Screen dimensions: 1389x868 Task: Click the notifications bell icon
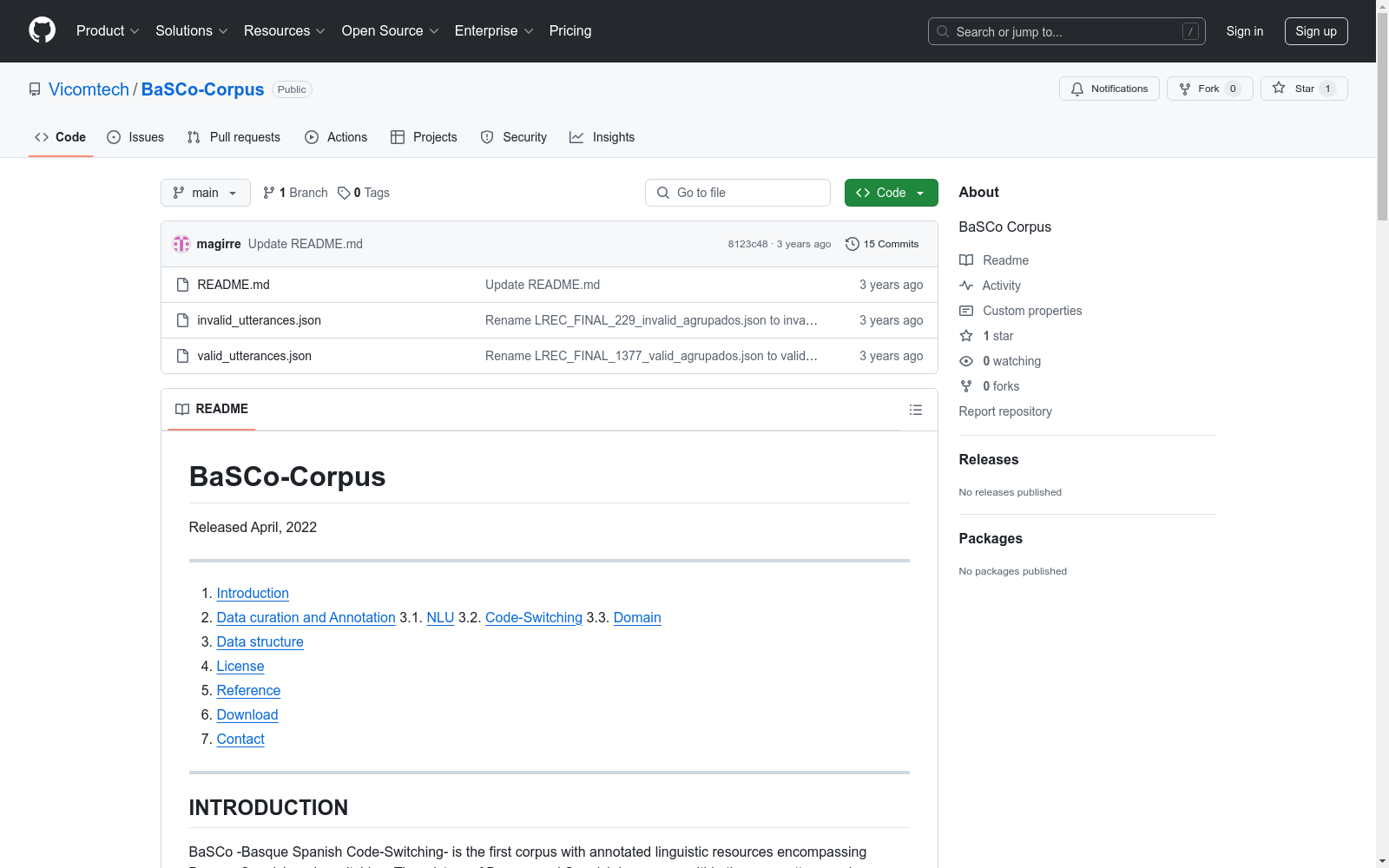click(1077, 89)
